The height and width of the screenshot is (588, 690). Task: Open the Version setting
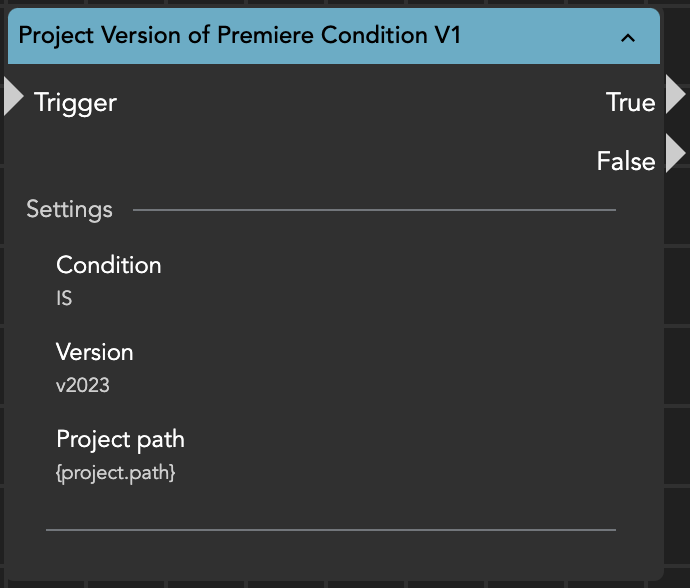tap(94, 352)
